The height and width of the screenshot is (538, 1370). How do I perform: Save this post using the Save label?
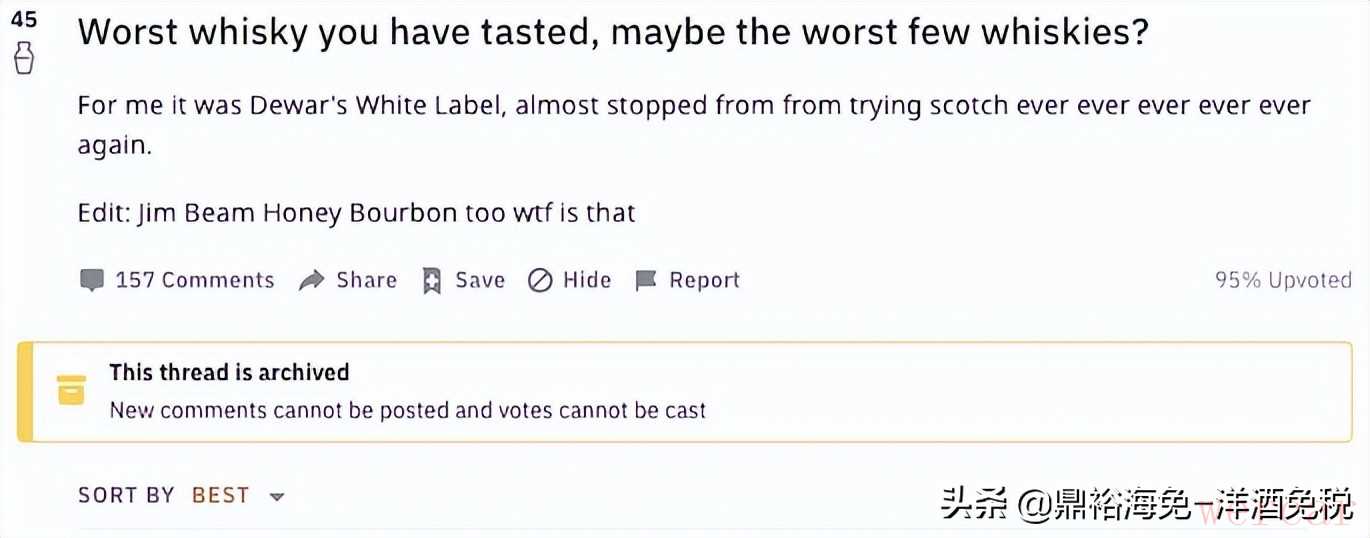pyautogui.click(x=480, y=280)
